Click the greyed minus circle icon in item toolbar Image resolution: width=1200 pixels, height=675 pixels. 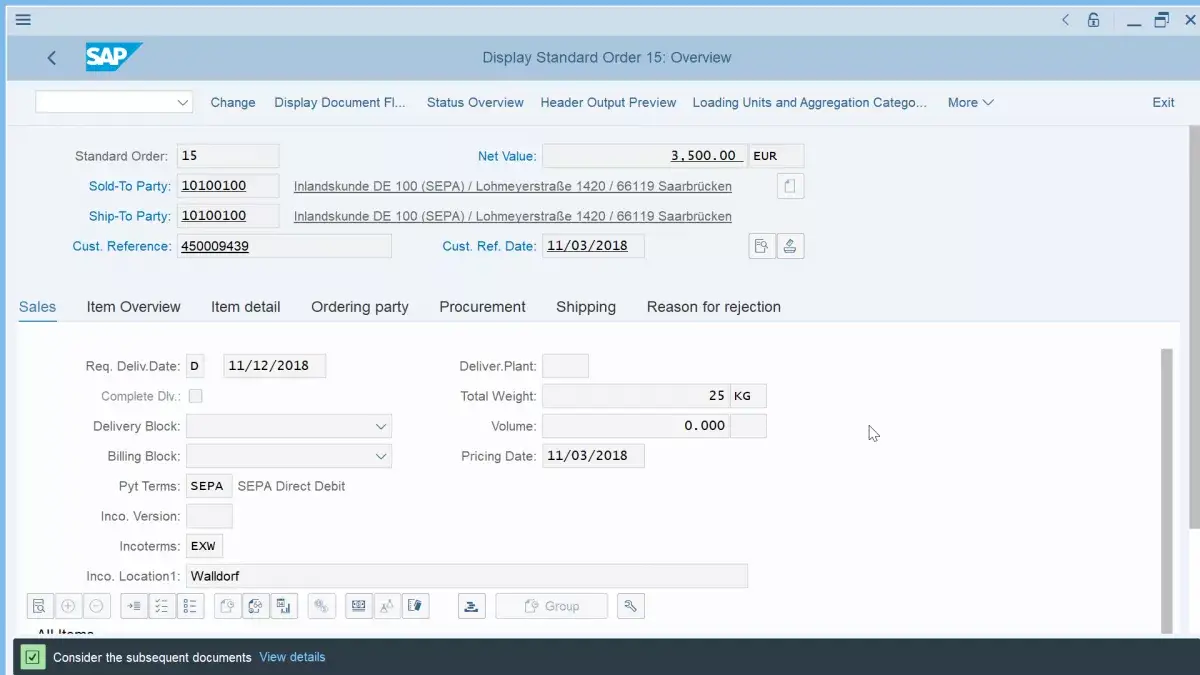(96, 606)
